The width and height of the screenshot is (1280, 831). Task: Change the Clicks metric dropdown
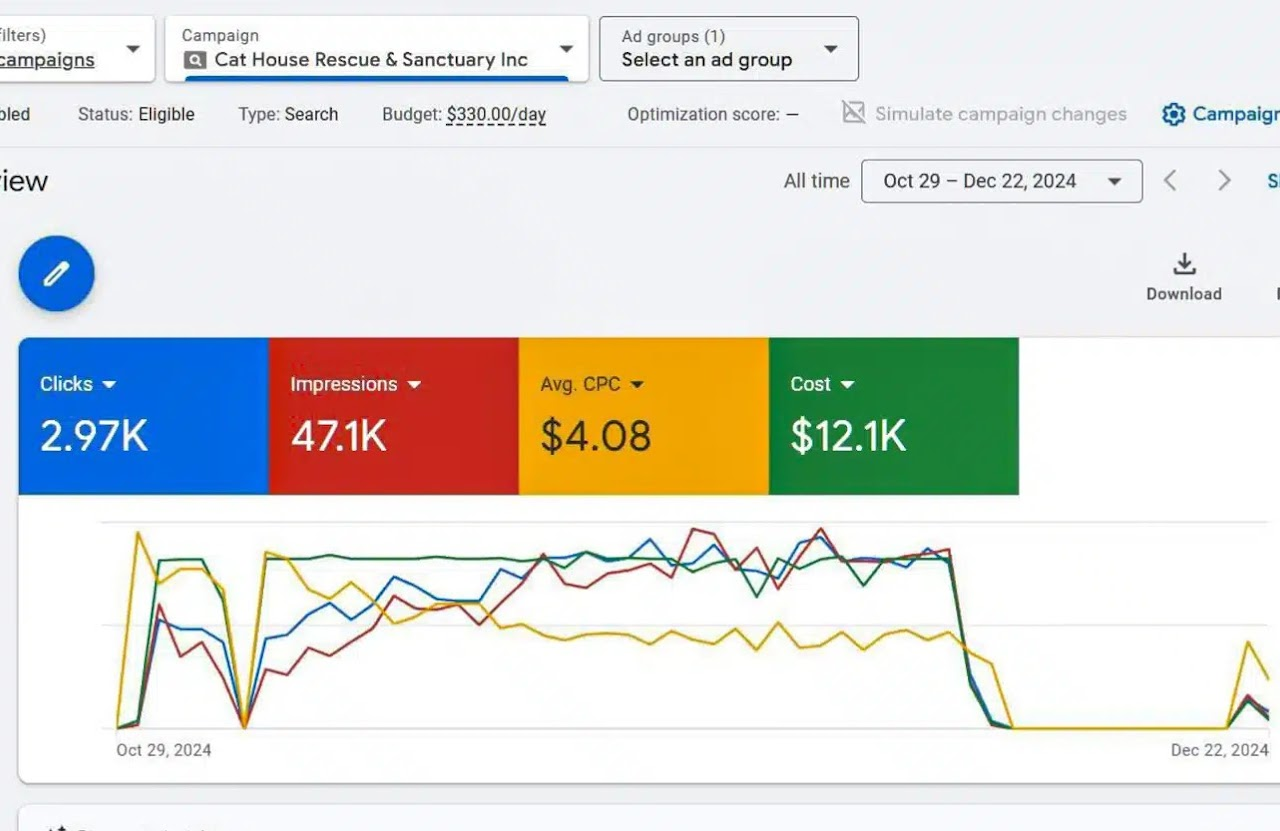pos(109,385)
